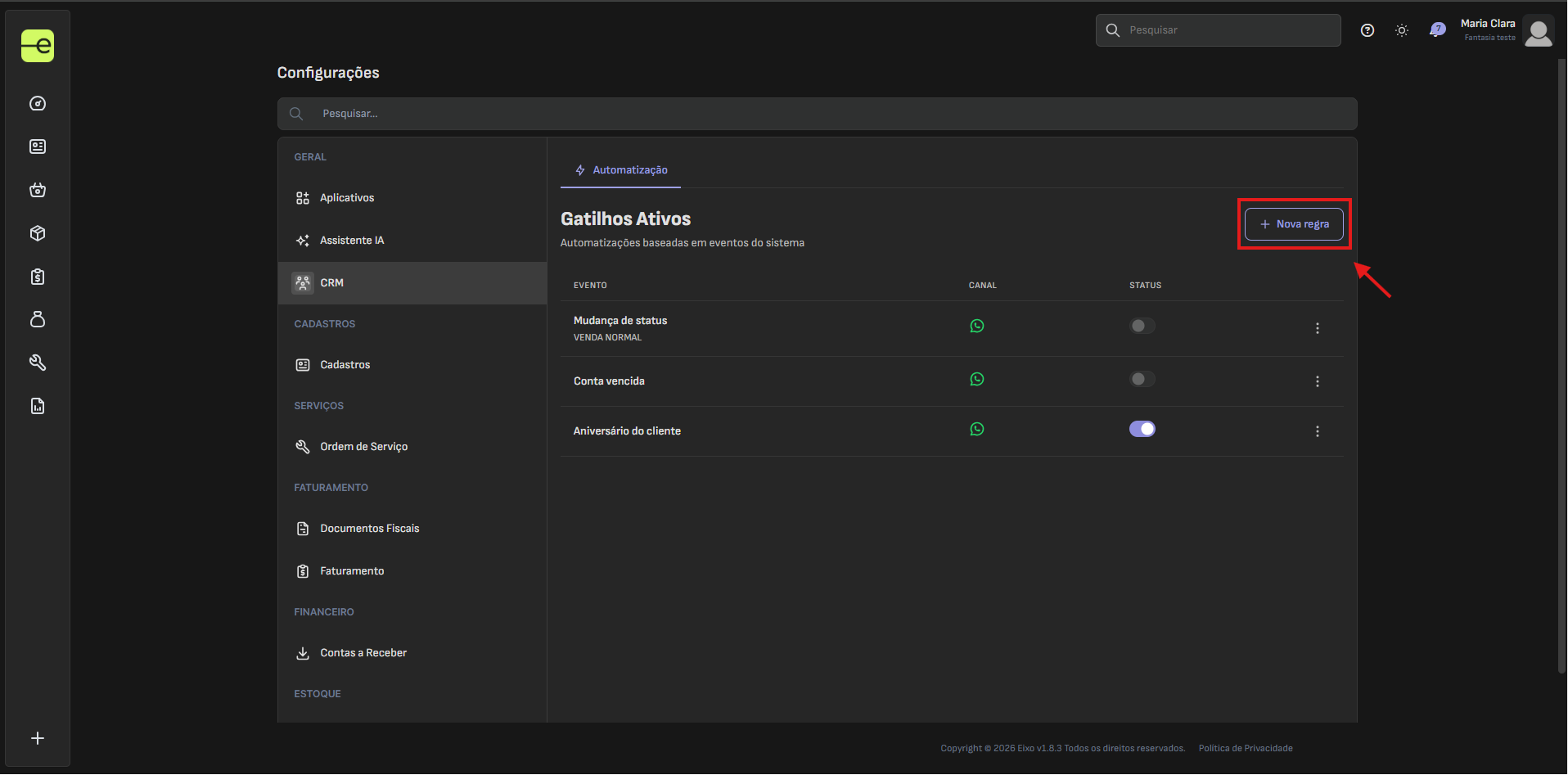Click the Mudança de status event name

click(x=620, y=321)
